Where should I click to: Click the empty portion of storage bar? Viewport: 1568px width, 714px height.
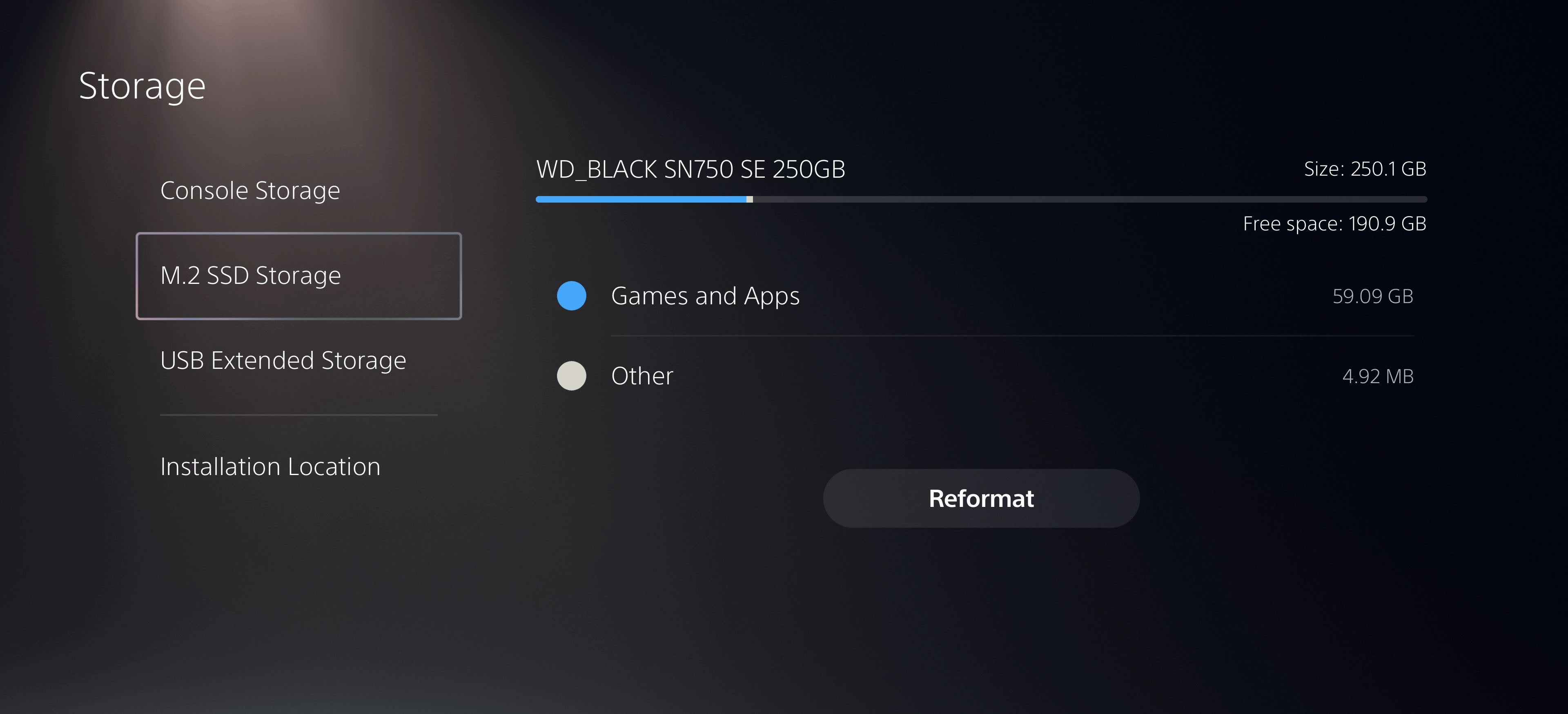click(x=1089, y=199)
